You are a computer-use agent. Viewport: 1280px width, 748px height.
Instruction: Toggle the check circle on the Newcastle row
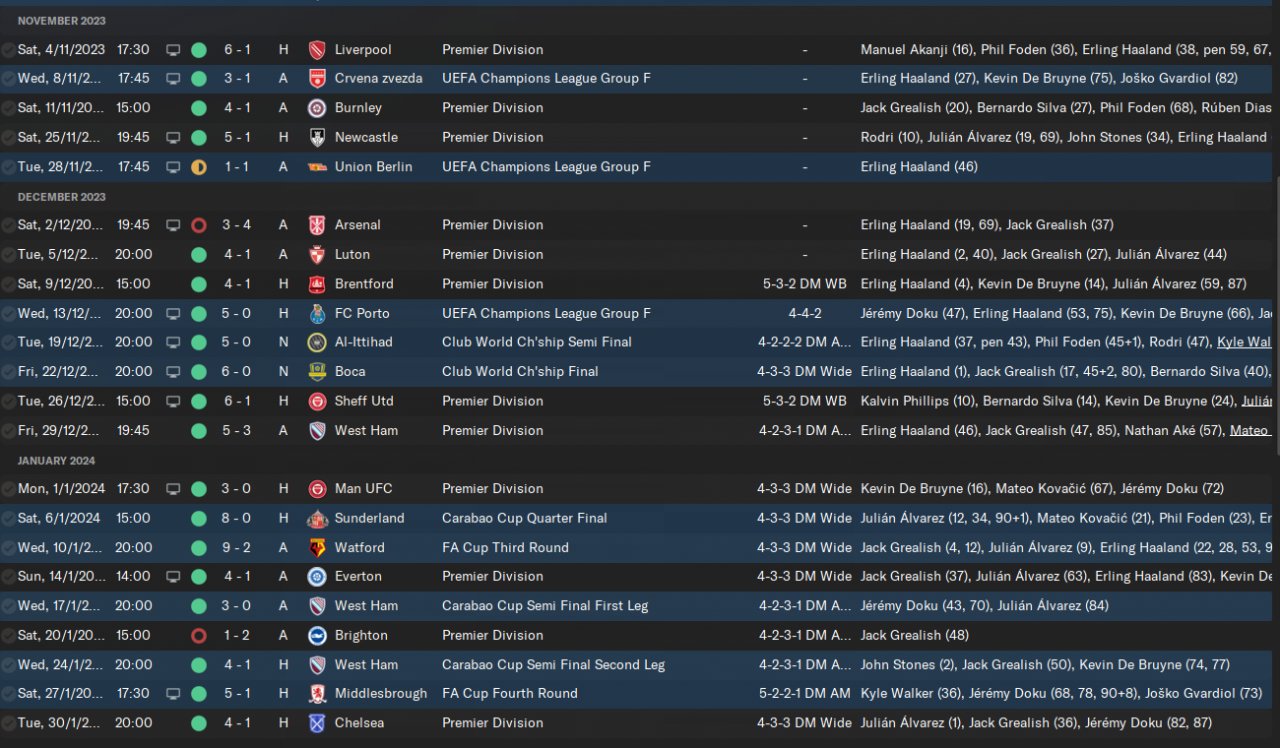(8, 137)
